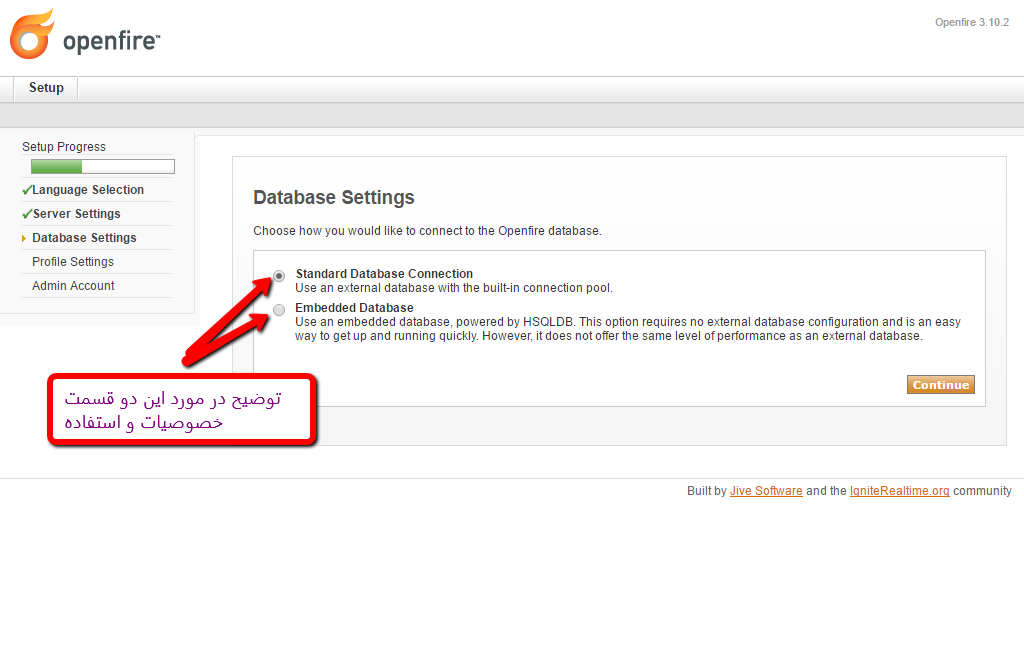Open the Jive Software link
This screenshot has width=1024, height=667.
click(766, 491)
